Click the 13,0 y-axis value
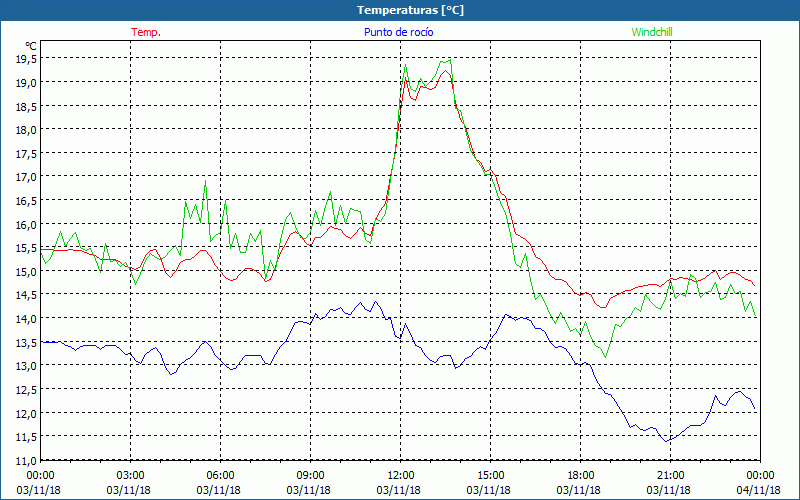Image resolution: width=800 pixels, height=500 pixels. click(x=26, y=366)
